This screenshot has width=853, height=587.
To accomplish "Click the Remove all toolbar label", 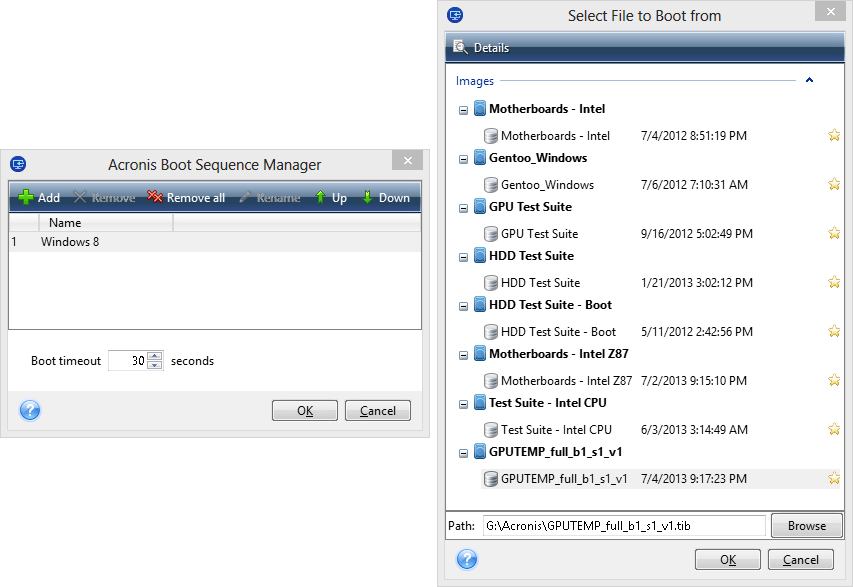I will point(196,197).
